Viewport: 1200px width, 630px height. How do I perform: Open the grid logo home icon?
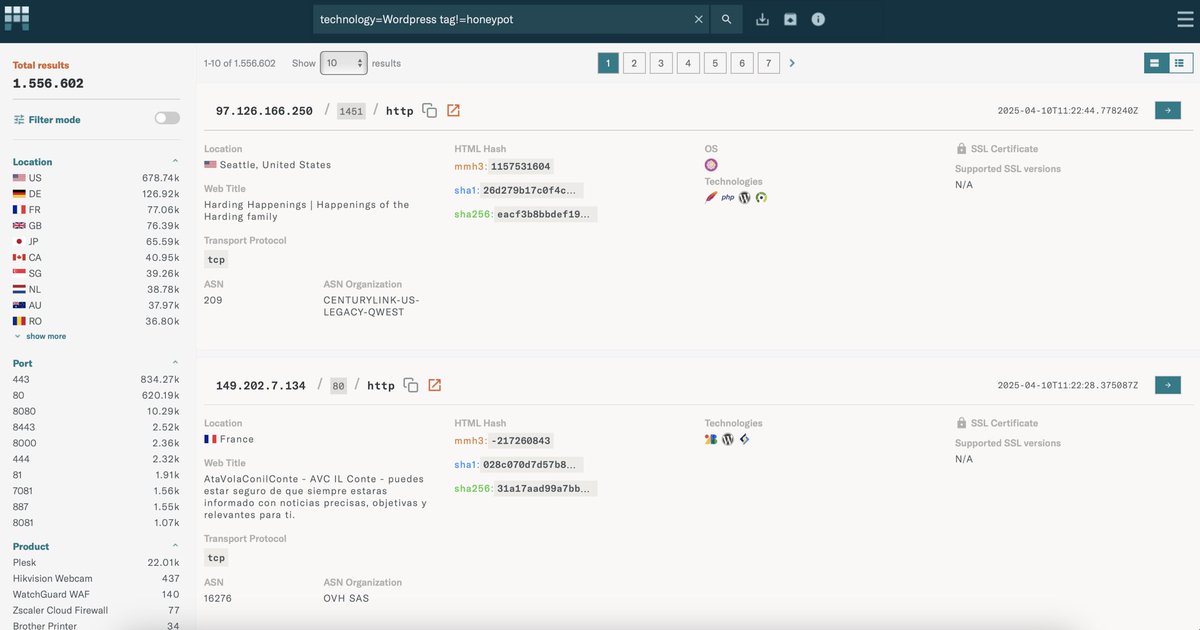click(17, 17)
